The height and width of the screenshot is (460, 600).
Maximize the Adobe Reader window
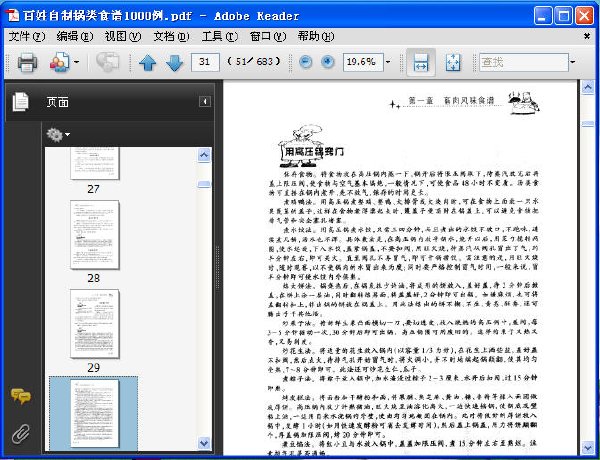[563, 16]
